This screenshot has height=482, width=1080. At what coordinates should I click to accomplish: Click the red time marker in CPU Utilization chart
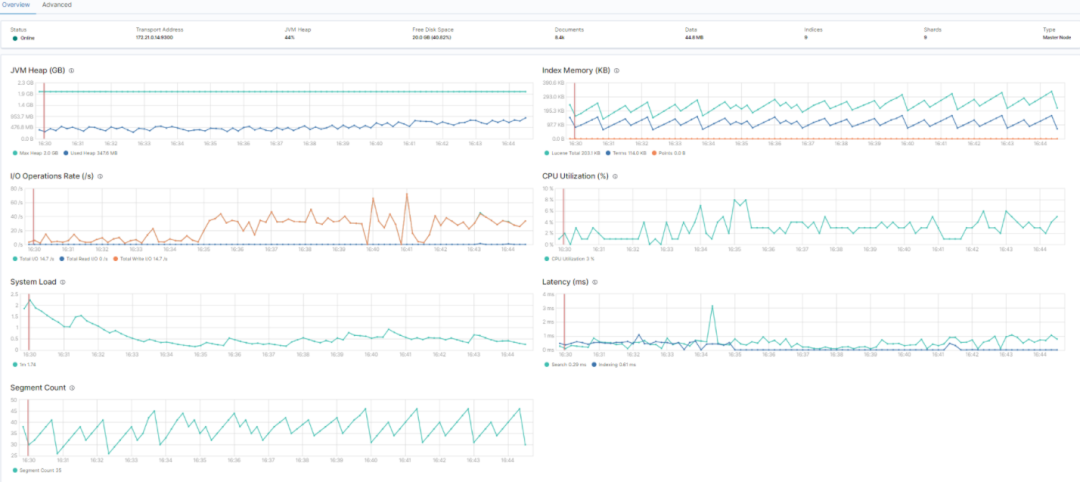[x=563, y=216]
